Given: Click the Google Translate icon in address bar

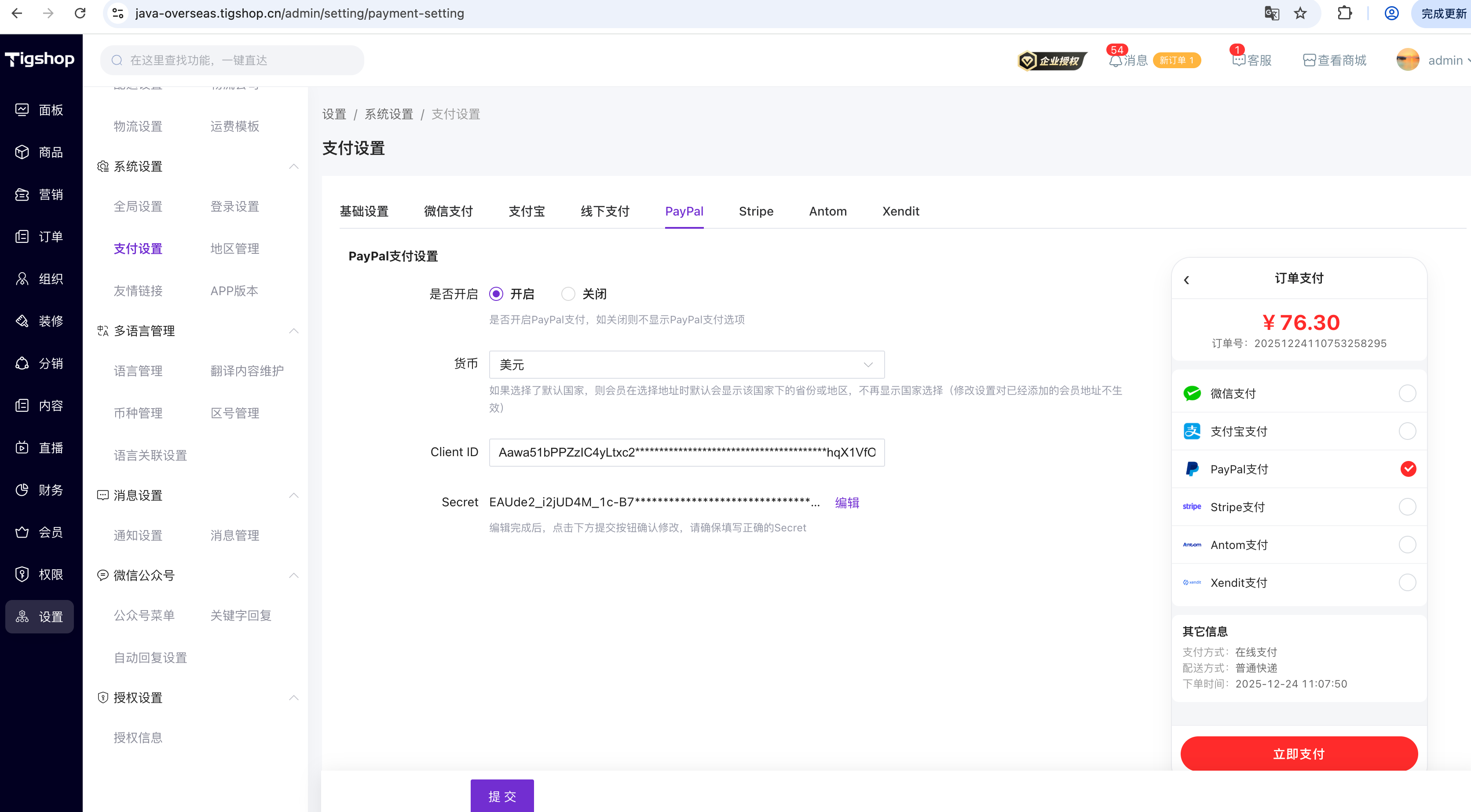Looking at the screenshot, I should click(x=1272, y=13).
